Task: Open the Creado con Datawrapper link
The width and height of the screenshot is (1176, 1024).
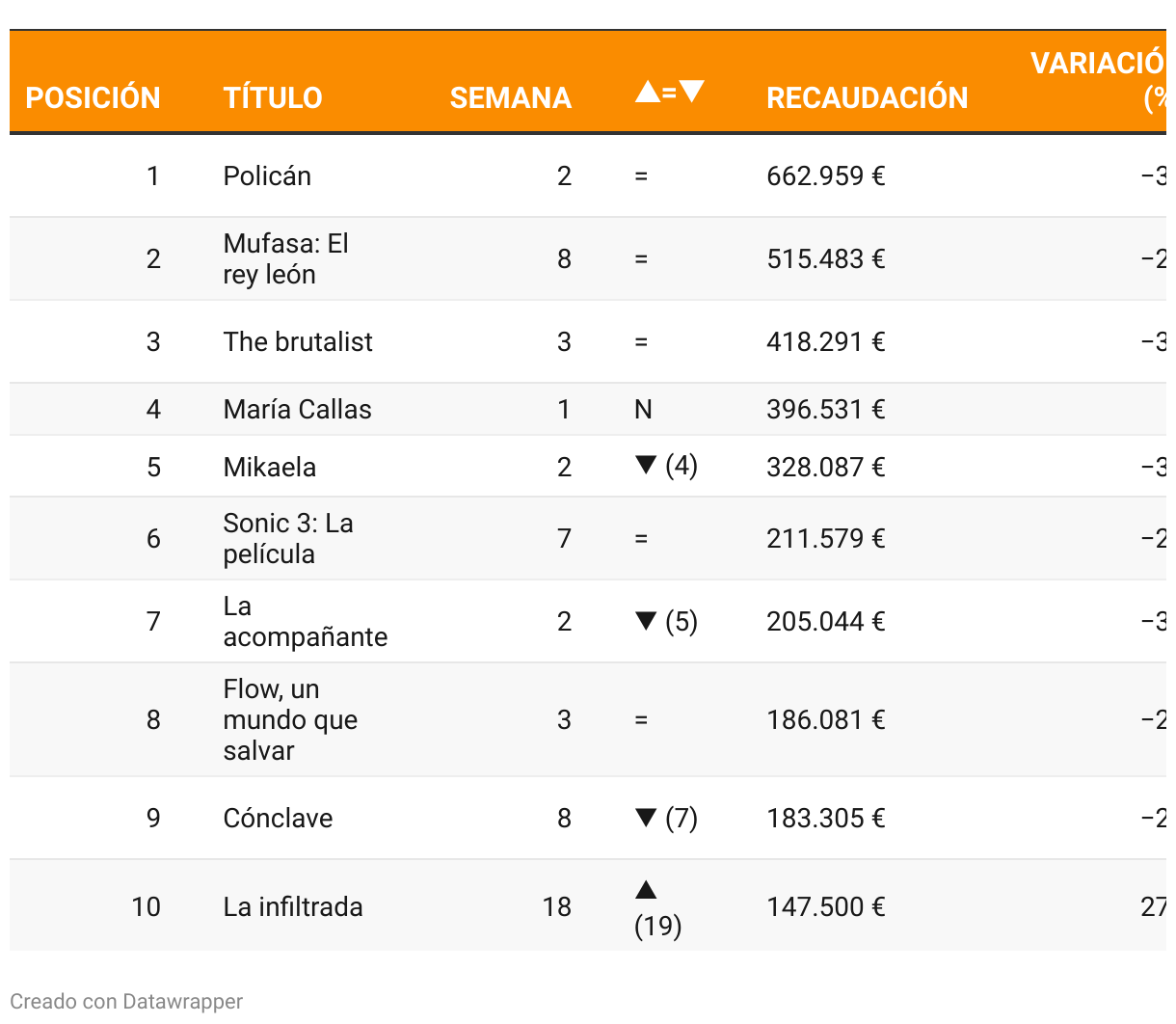Action: (126, 1001)
